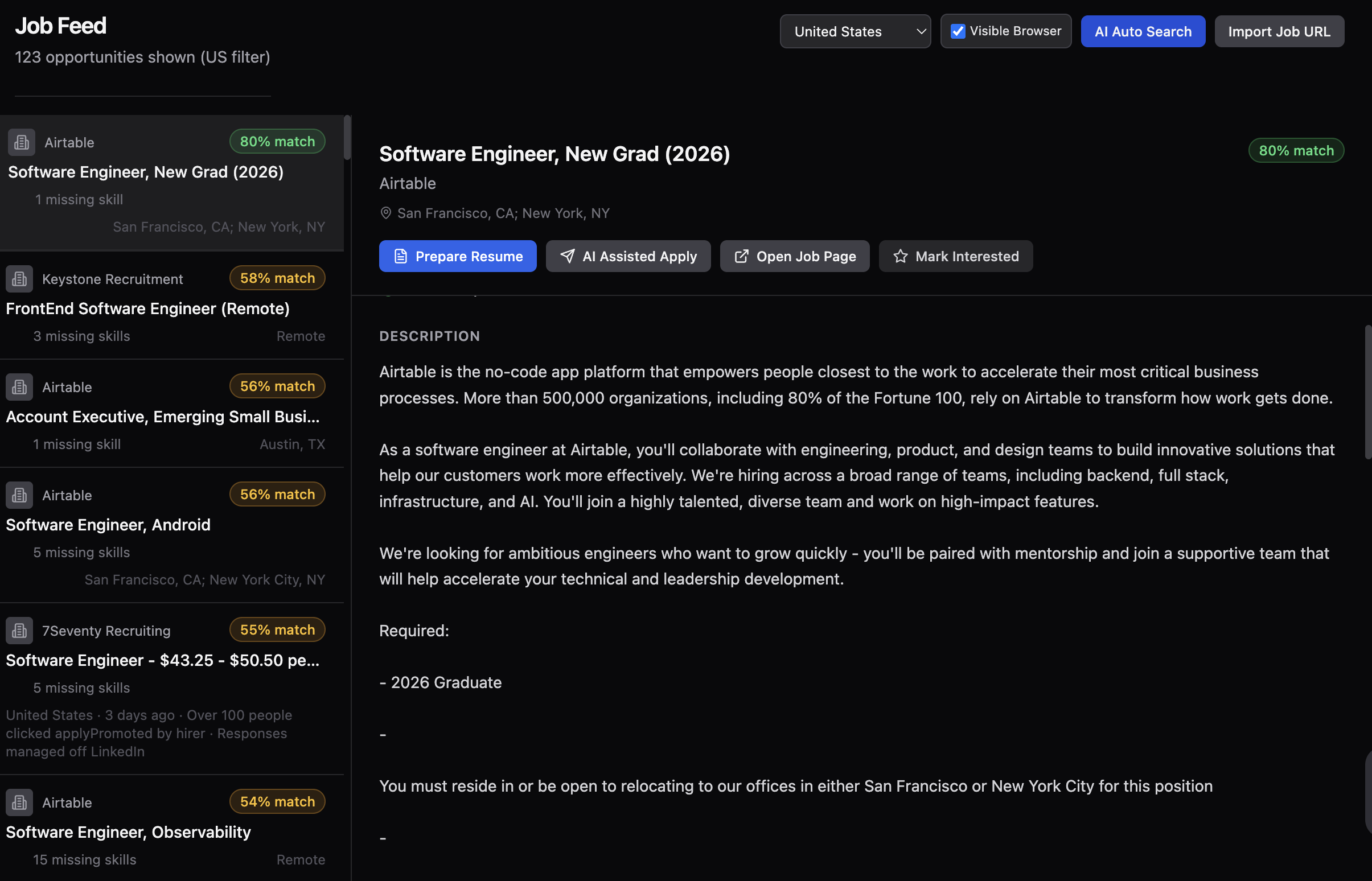Select FrontEnd Software Engineer (Remote) listing
Image resolution: width=1372 pixels, height=881 pixels.
point(147,308)
